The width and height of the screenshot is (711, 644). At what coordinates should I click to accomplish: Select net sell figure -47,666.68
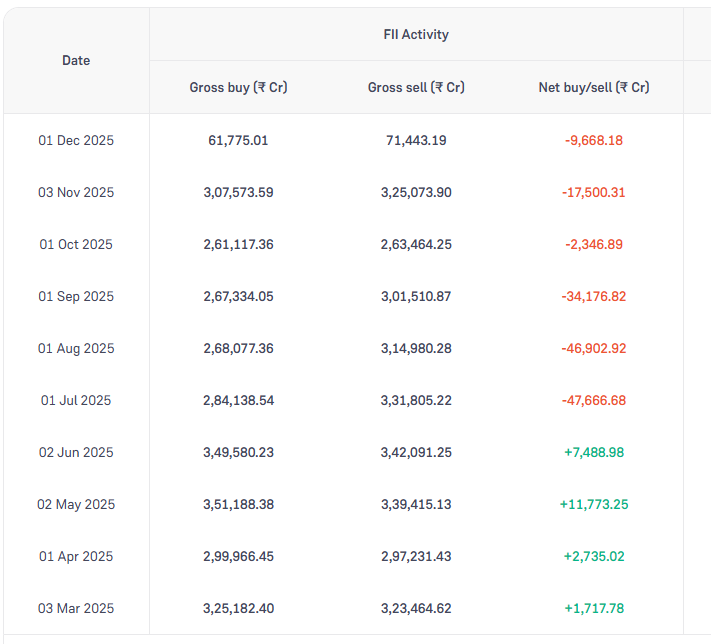[x=593, y=400]
